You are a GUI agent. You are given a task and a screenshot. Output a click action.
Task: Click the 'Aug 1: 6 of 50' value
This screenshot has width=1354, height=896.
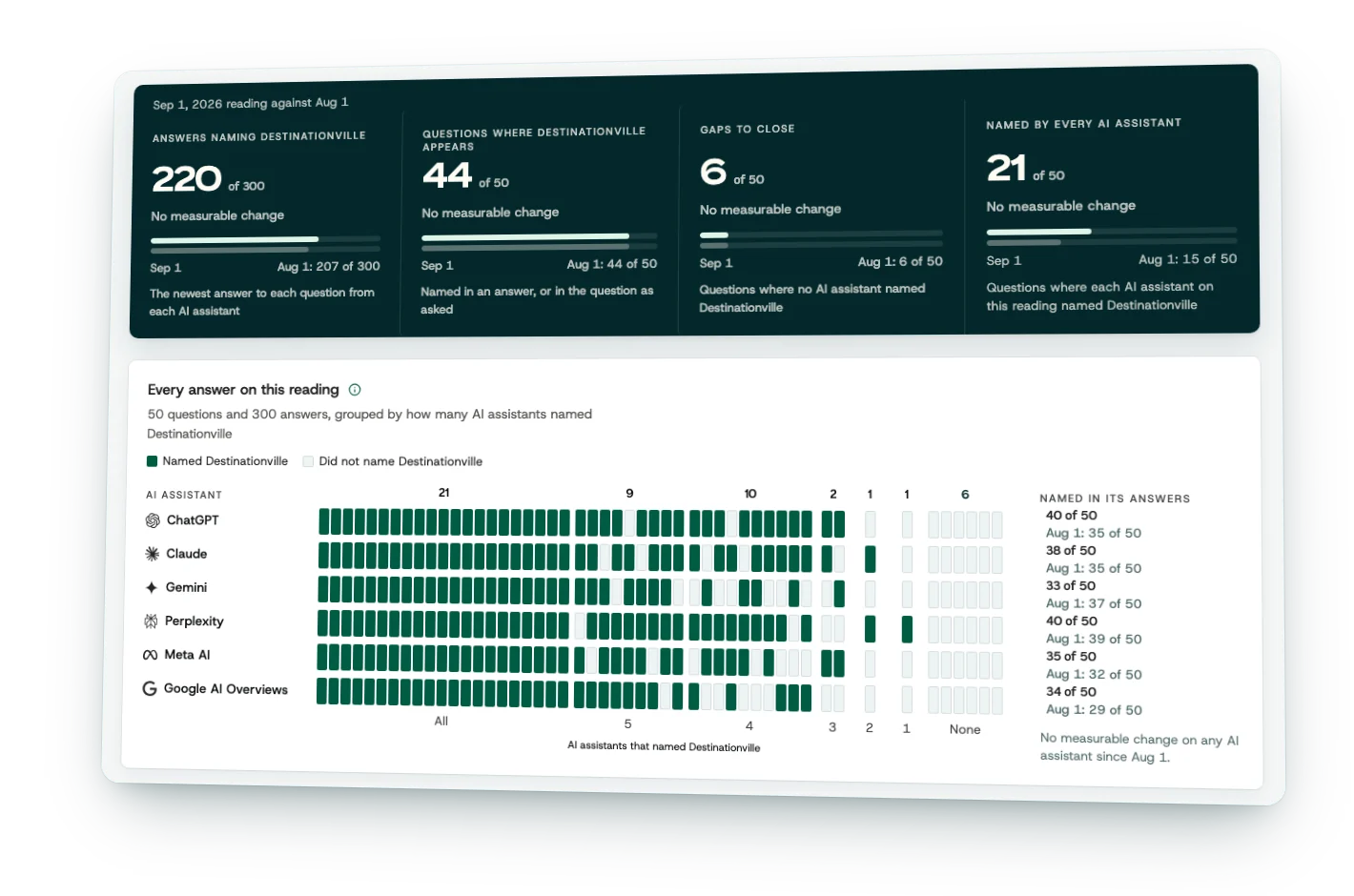click(900, 261)
